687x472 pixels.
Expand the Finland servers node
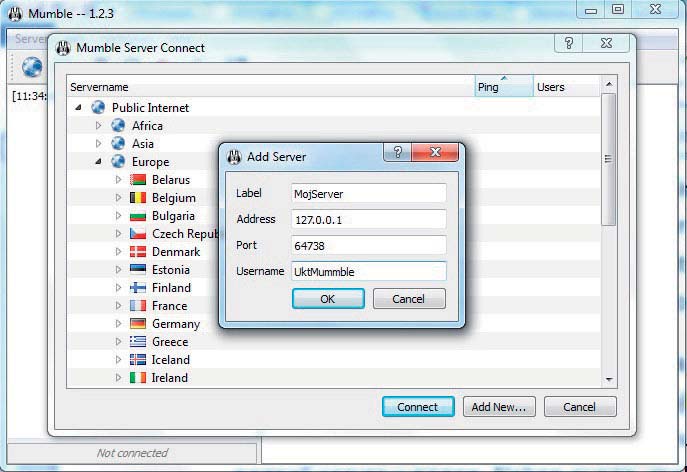(118, 287)
